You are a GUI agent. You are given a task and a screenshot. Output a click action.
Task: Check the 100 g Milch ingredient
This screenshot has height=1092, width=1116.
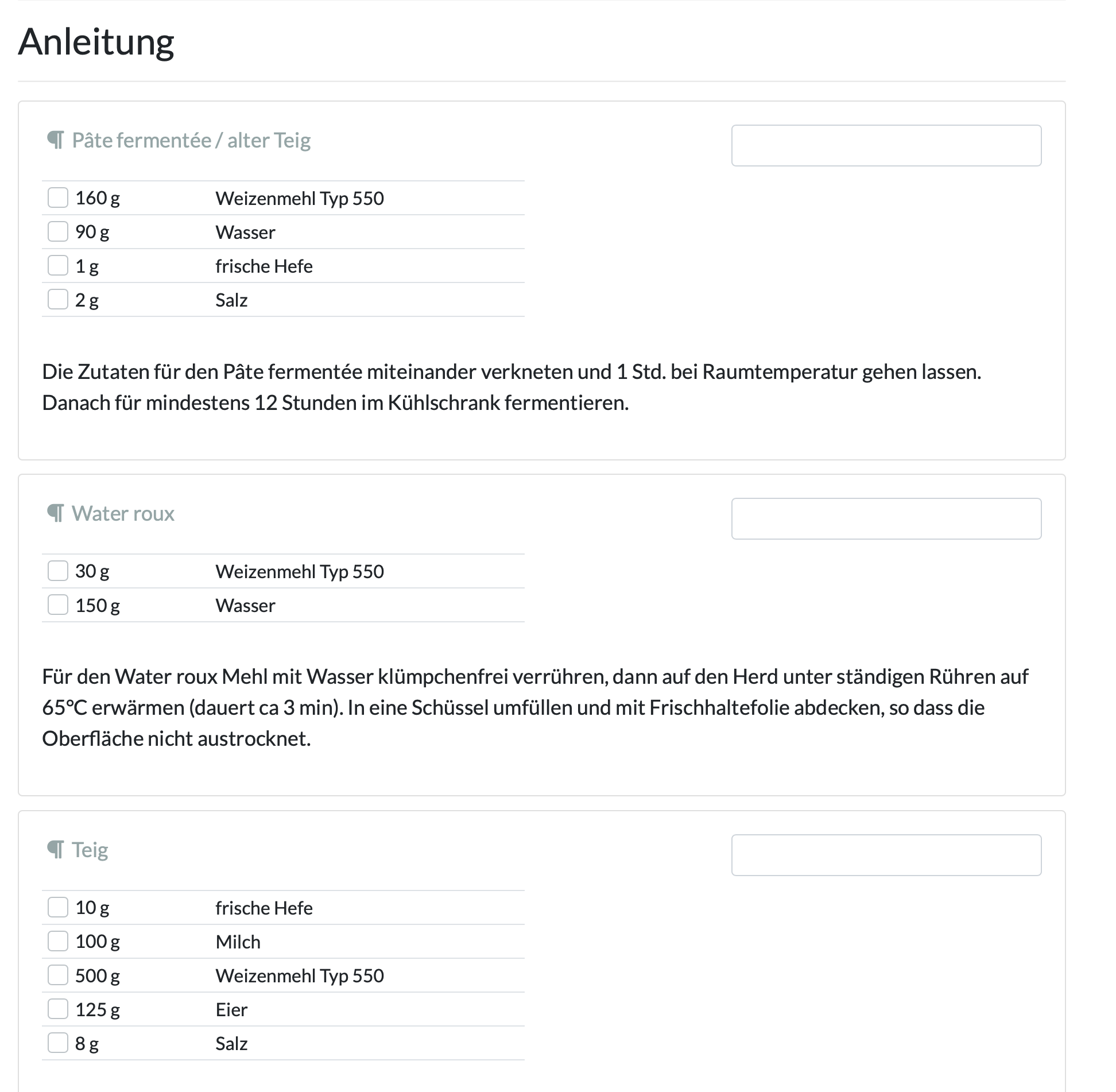click(x=58, y=941)
